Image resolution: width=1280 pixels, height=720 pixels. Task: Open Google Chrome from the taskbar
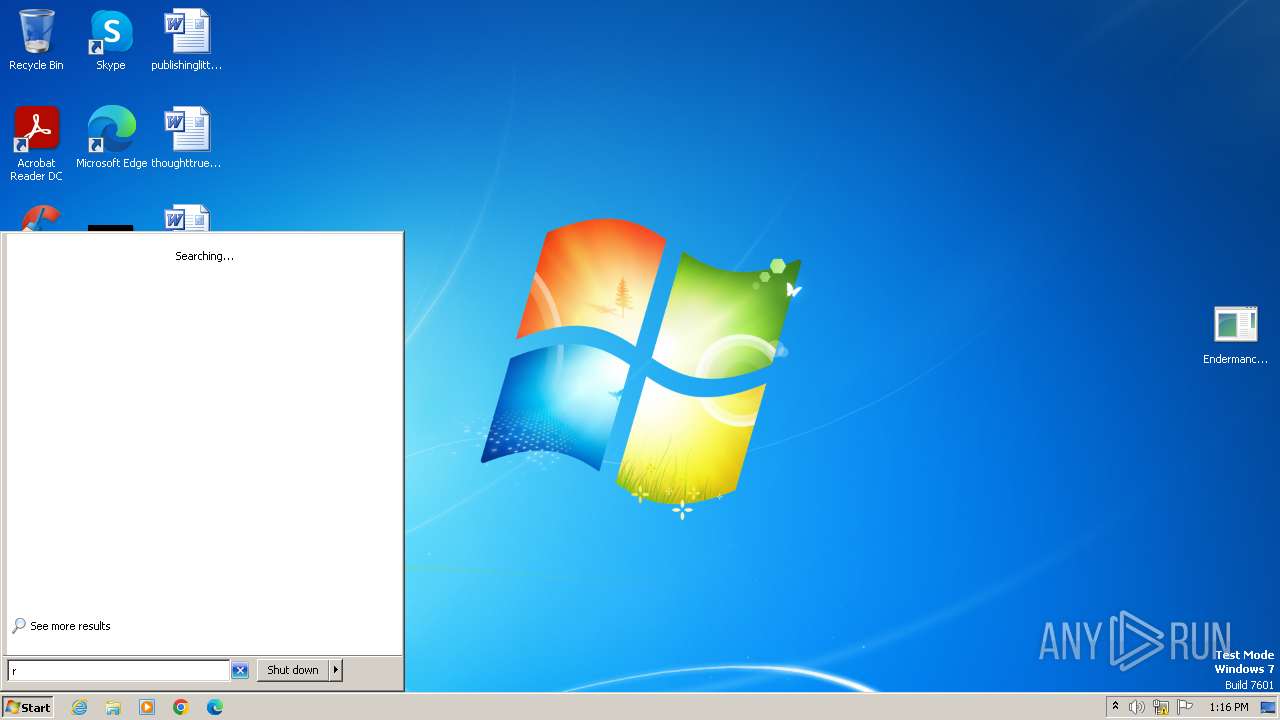pos(181,707)
